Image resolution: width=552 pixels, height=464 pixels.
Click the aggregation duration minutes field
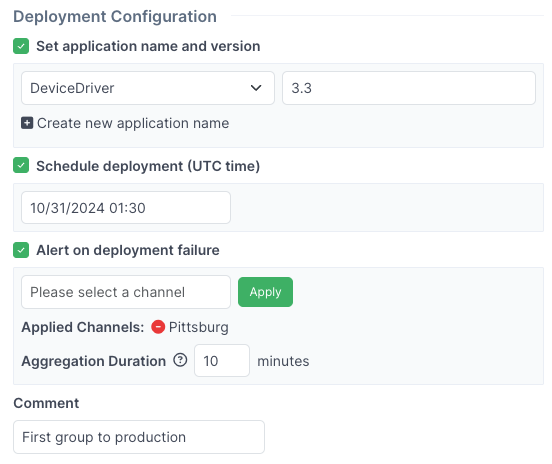pos(222,360)
